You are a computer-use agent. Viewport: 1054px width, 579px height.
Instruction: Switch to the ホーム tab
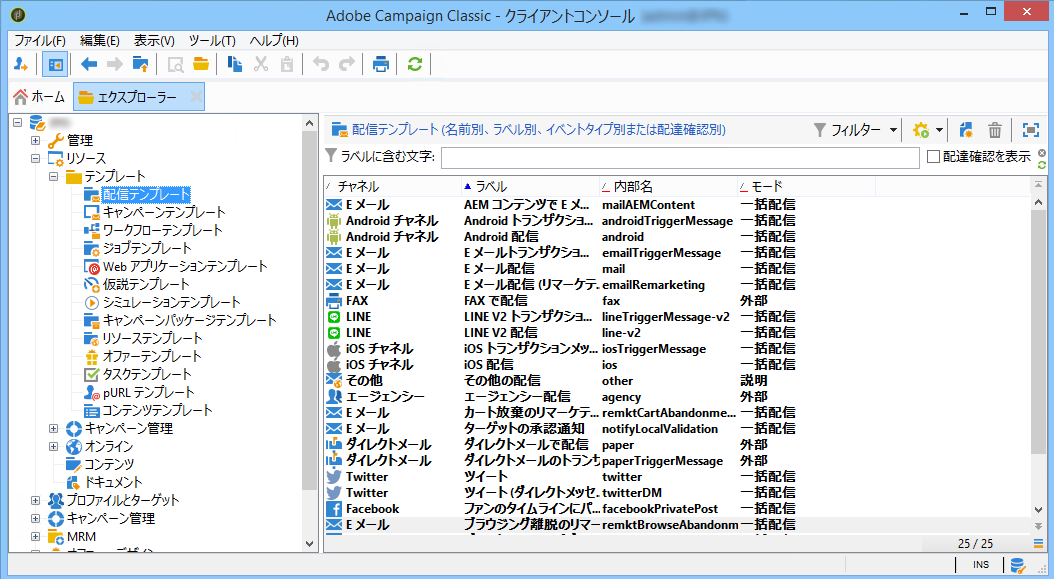click(39, 97)
